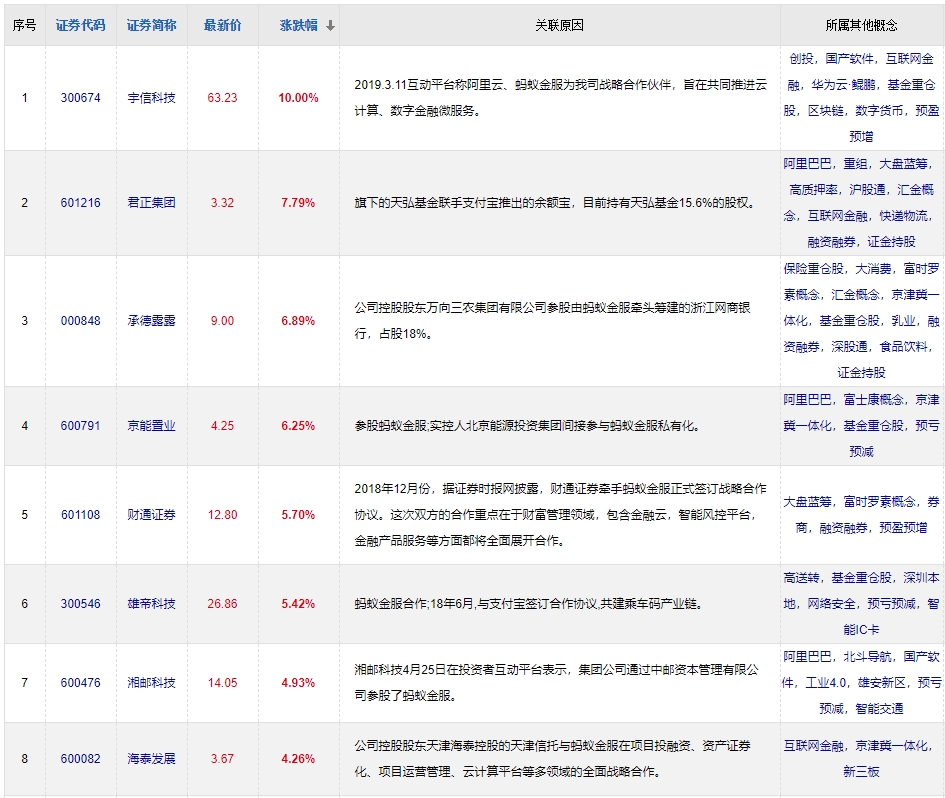This screenshot has width=945, height=798.
Task: Open the 快递物流 concept link
Action: pyautogui.click(x=903, y=216)
